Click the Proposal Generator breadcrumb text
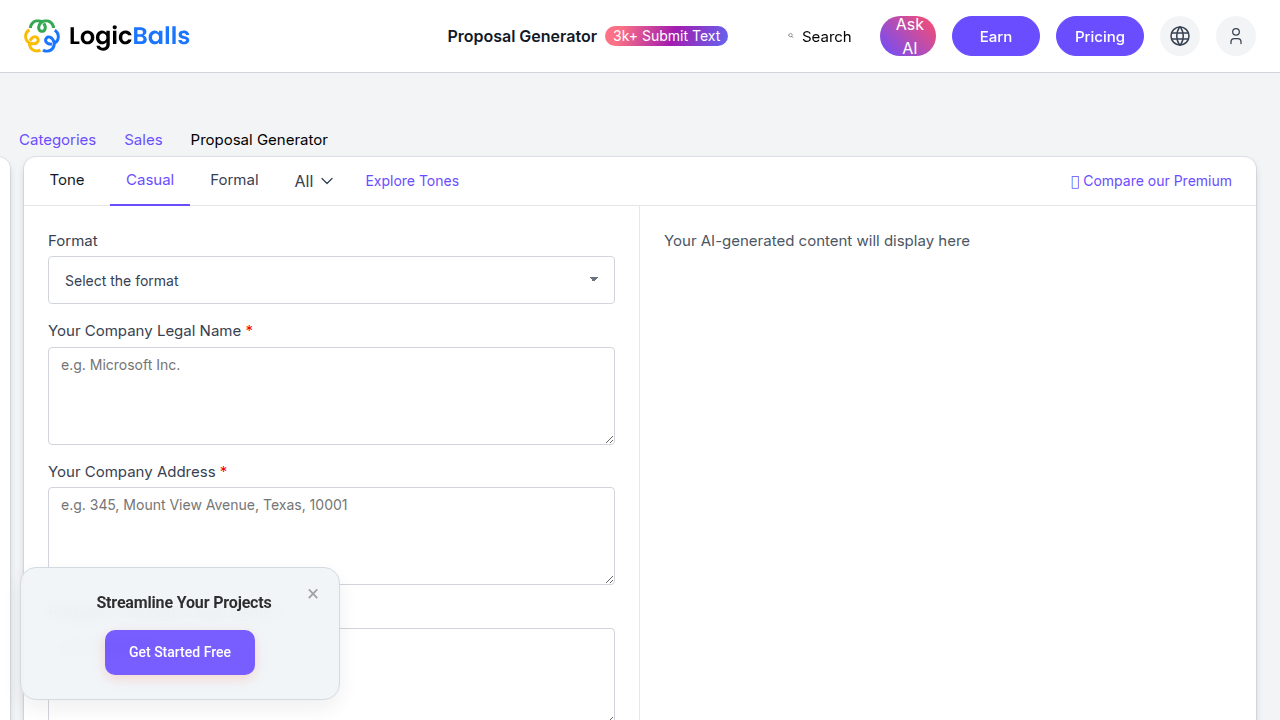Viewport: 1280px width, 720px height. pos(259,140)
